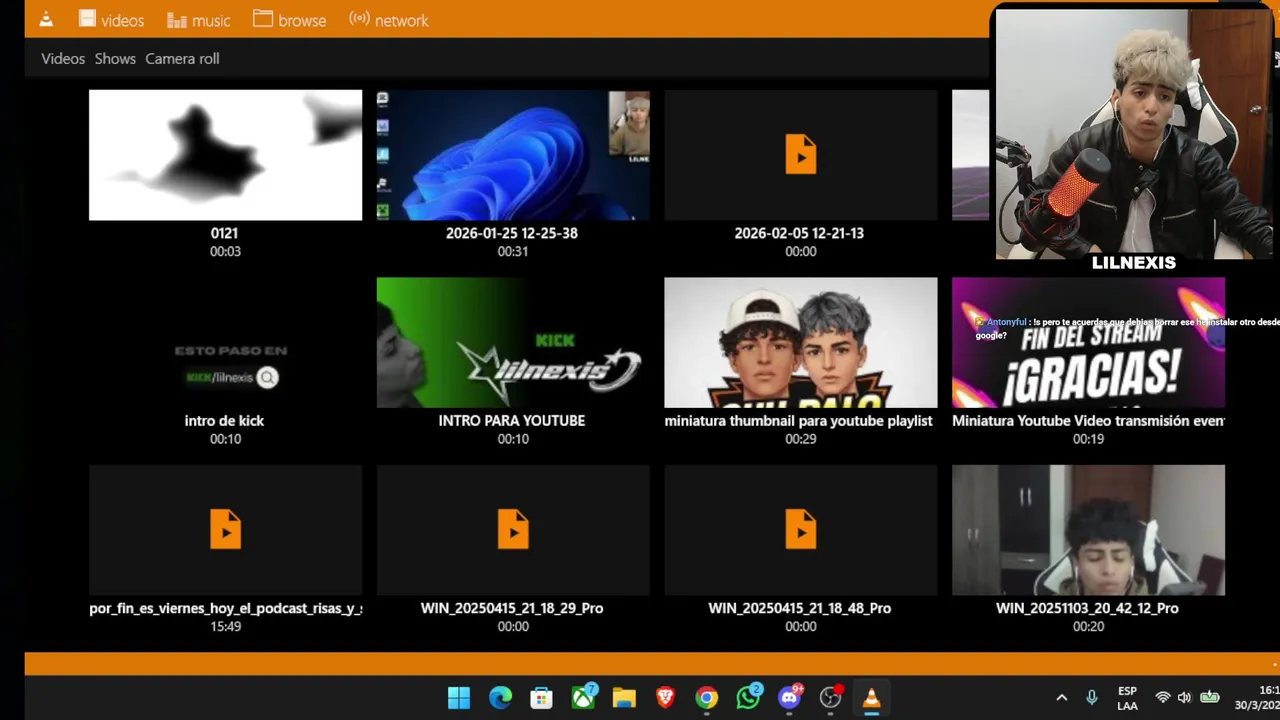Open the browse tab

click(289, 20)
